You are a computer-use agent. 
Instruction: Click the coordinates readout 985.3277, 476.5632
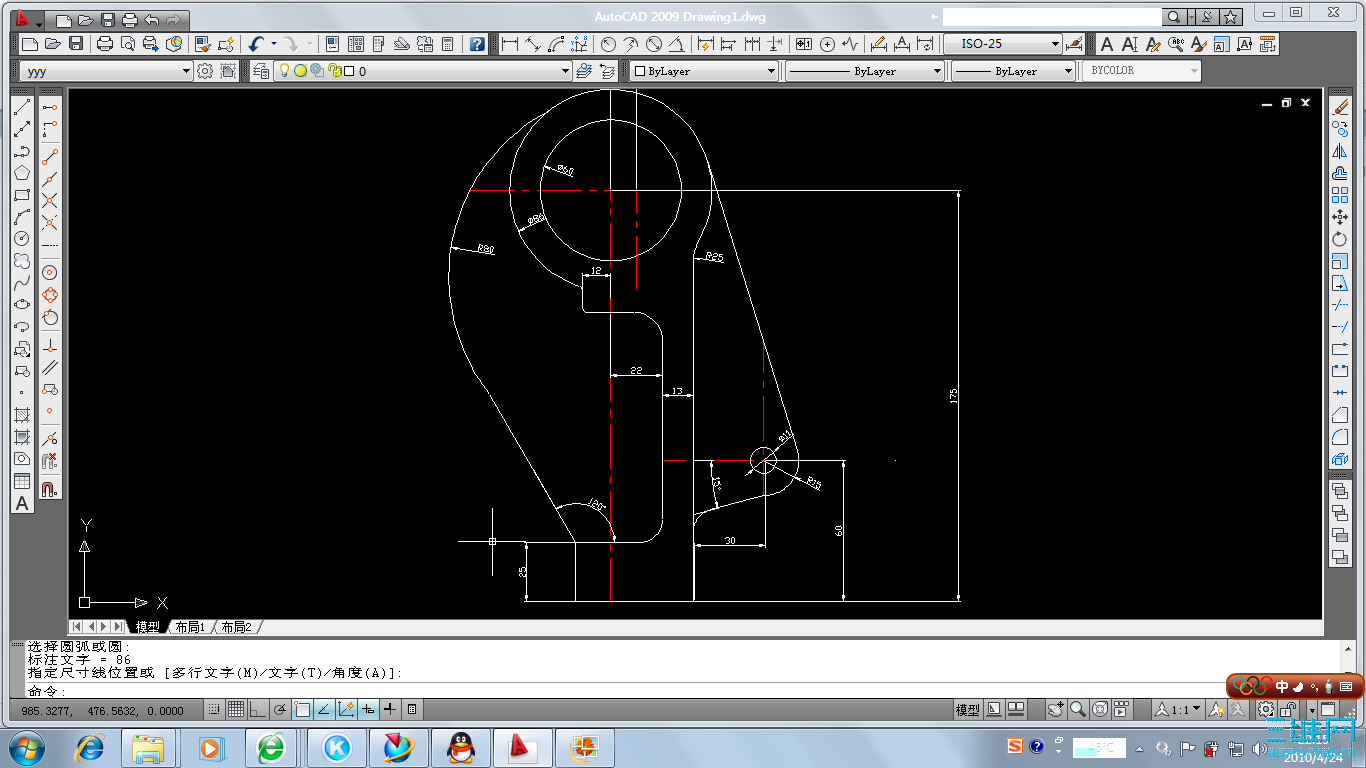(103, 710)
